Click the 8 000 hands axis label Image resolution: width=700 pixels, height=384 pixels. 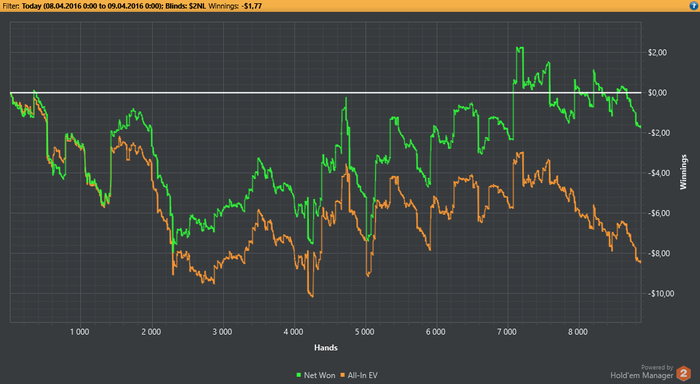578,332
